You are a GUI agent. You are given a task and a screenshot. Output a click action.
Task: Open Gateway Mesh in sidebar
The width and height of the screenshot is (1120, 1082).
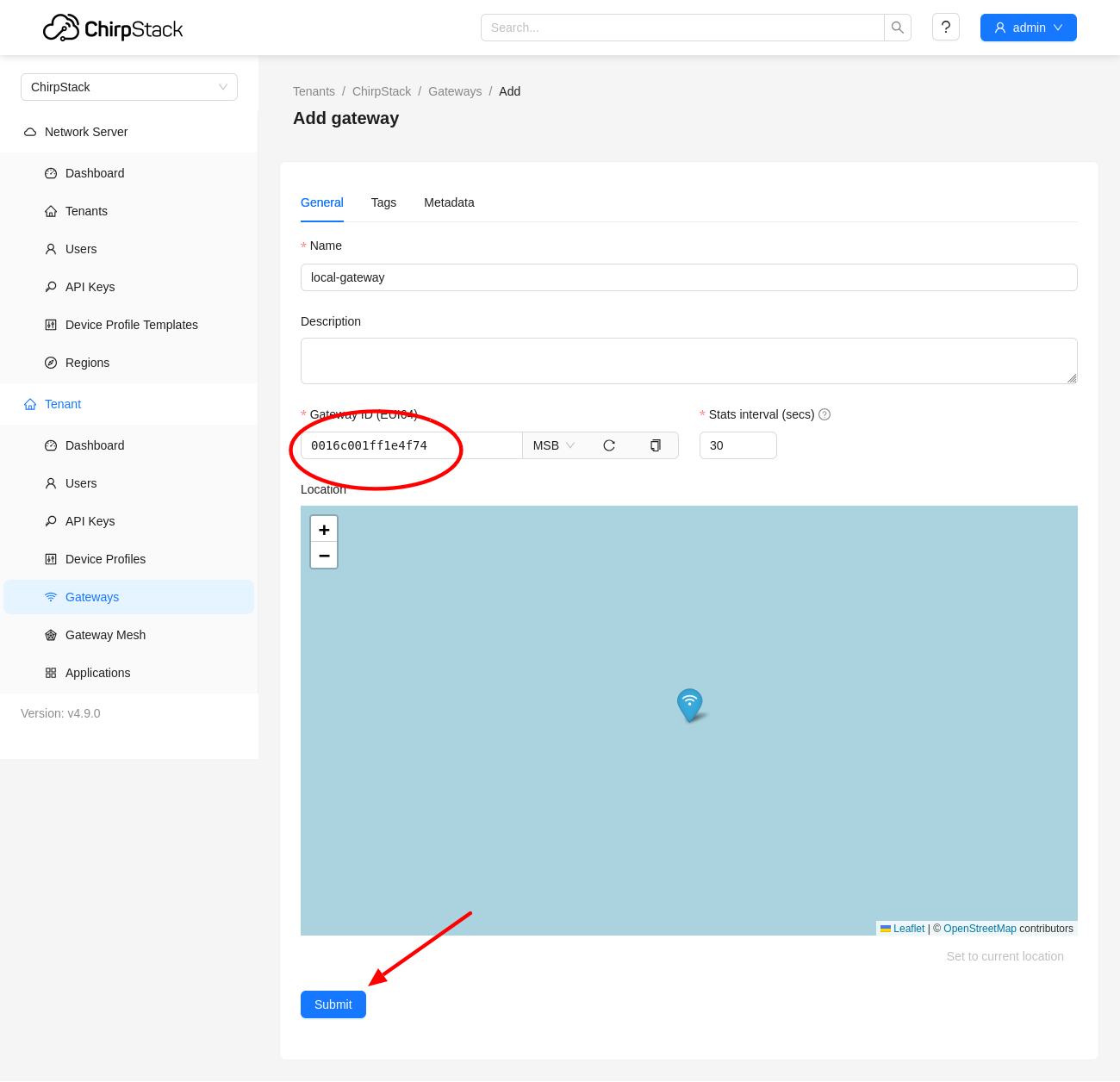coord(105,635)
